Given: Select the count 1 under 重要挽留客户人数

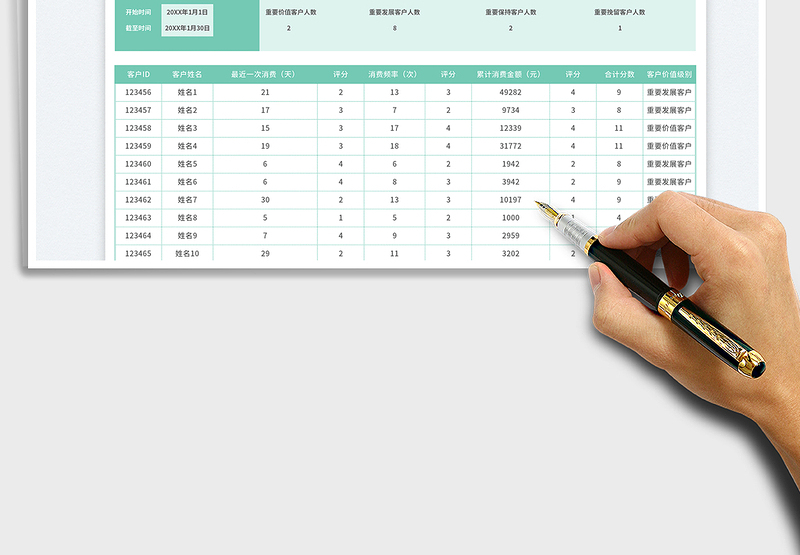Looking at the screenshot, I should click(x=620, y=29).
